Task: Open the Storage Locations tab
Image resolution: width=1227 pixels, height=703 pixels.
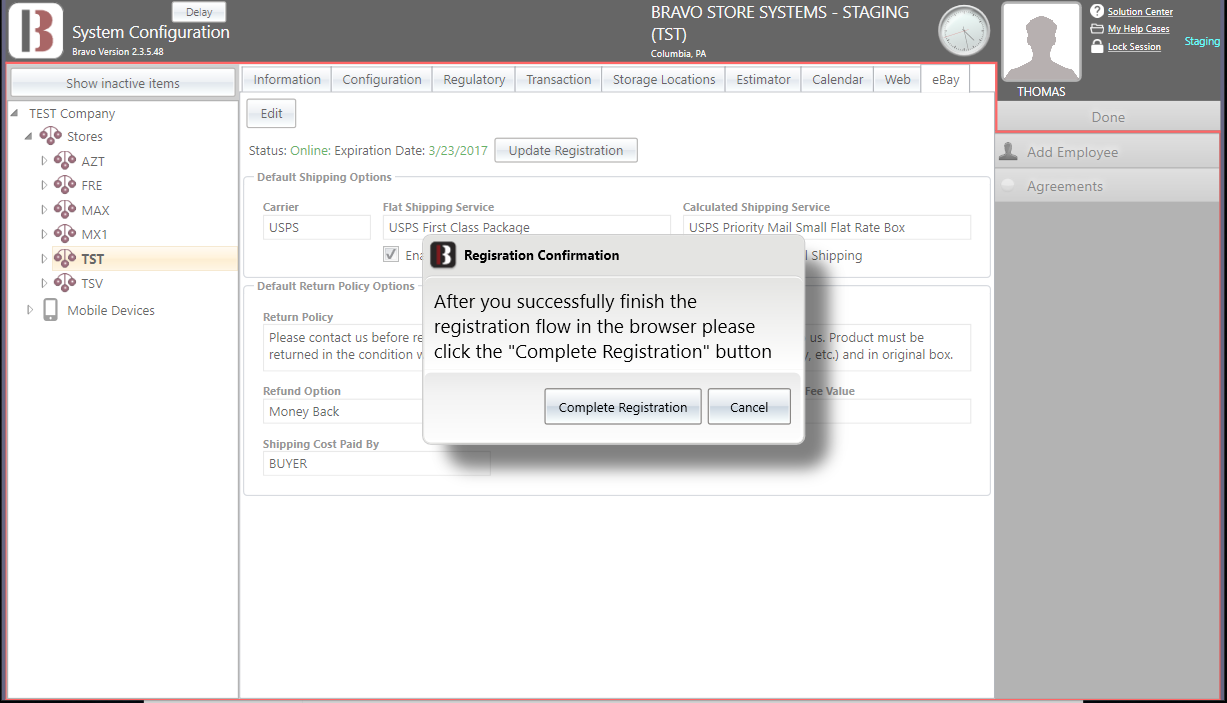Action: pyautogui.click(x=664, y=79)
